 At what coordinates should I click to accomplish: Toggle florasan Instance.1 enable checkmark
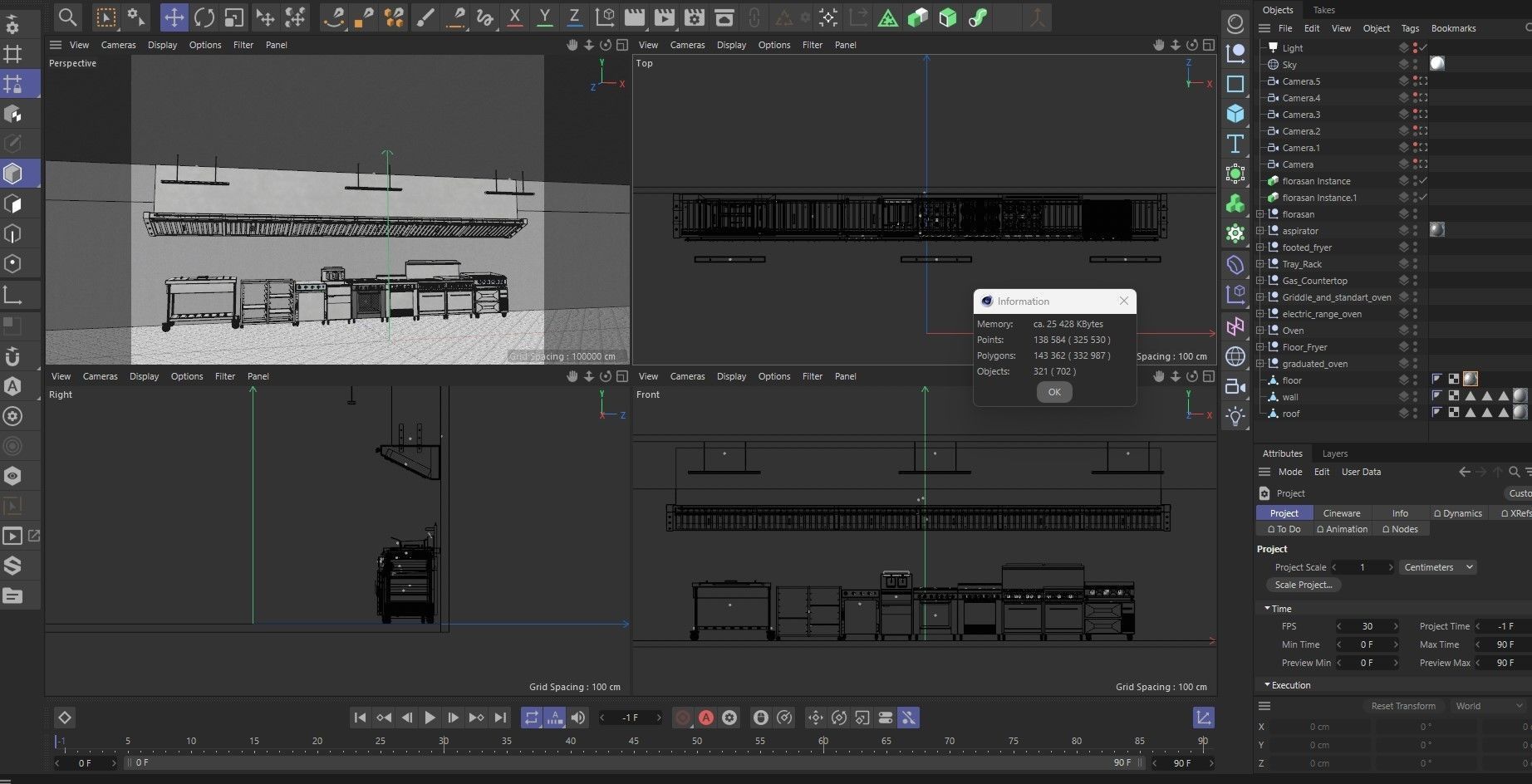coord(1423,197)
